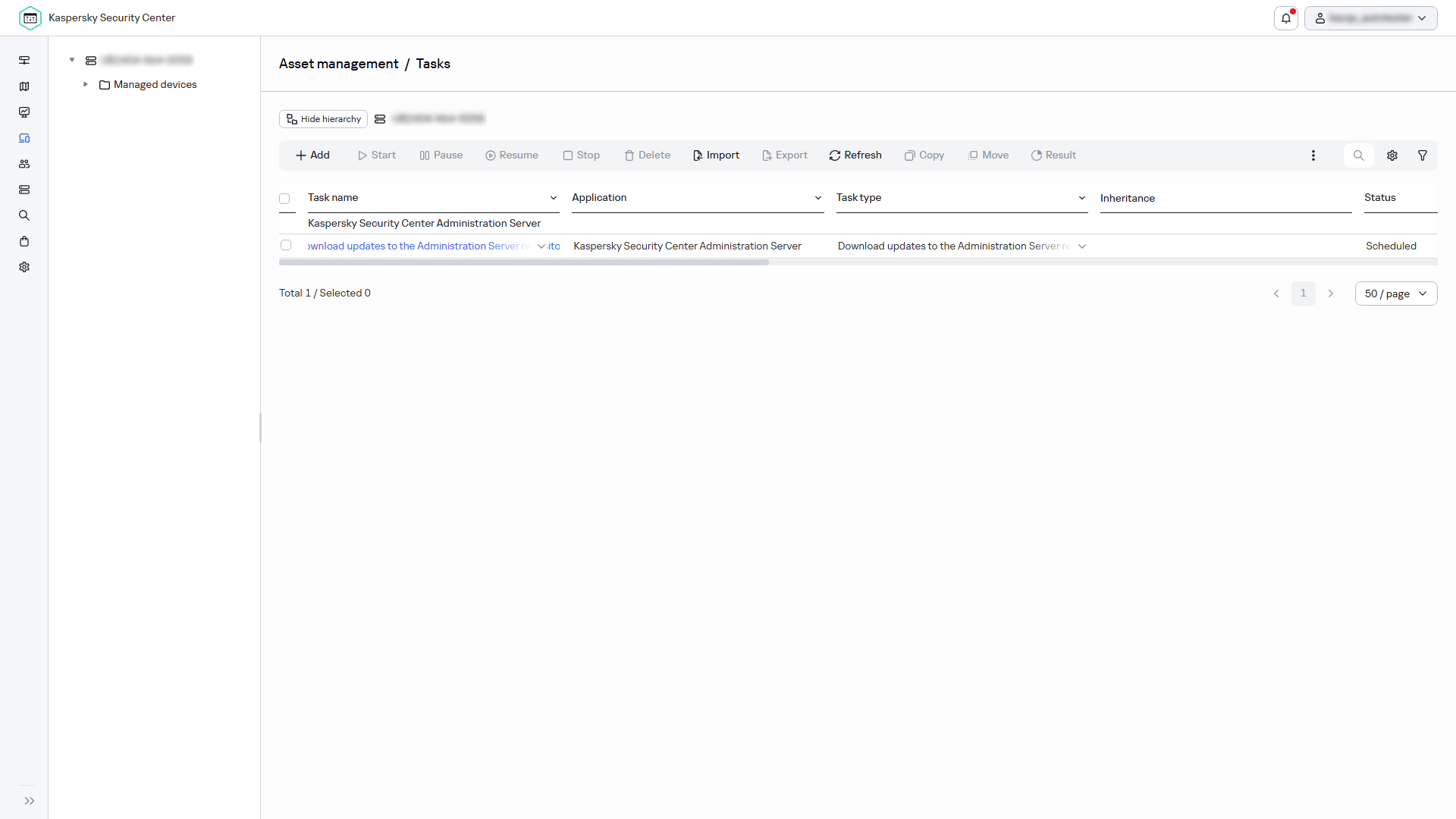Collapse the Administration Server tree node
This screenshot has width=1456, height=819.
[72, 60]
